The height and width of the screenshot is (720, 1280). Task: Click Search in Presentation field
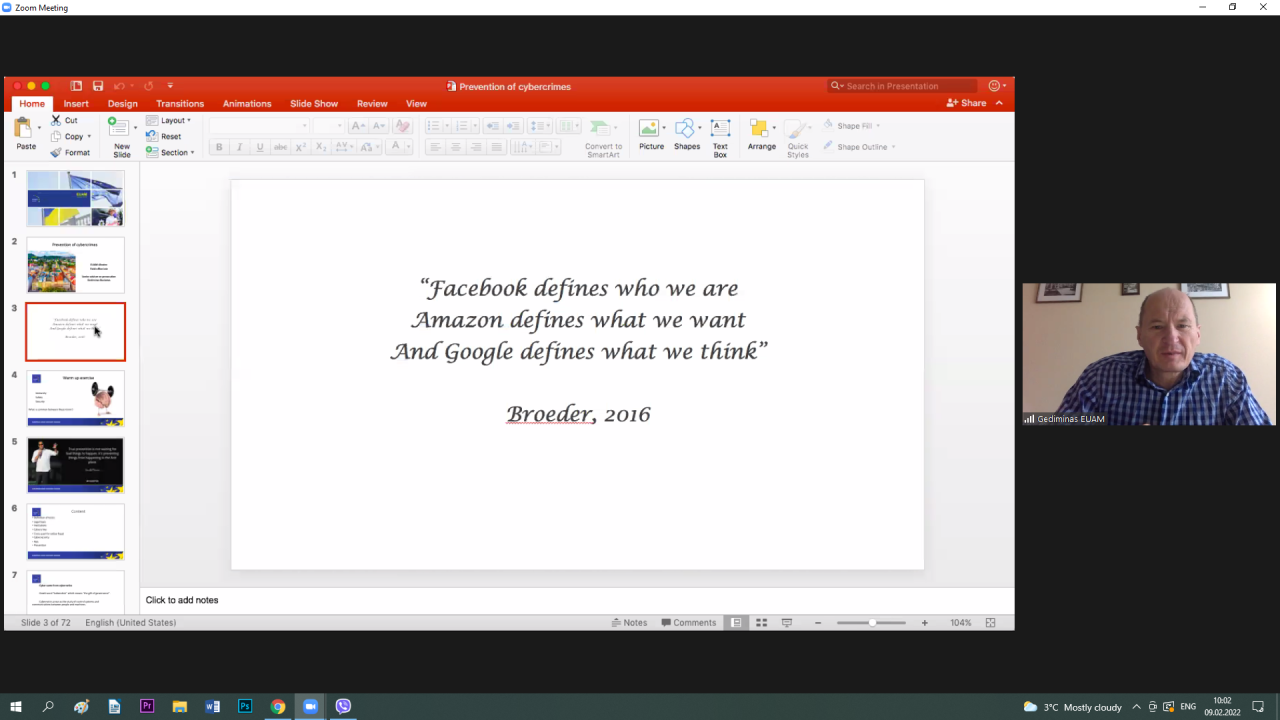pos(903,86)
